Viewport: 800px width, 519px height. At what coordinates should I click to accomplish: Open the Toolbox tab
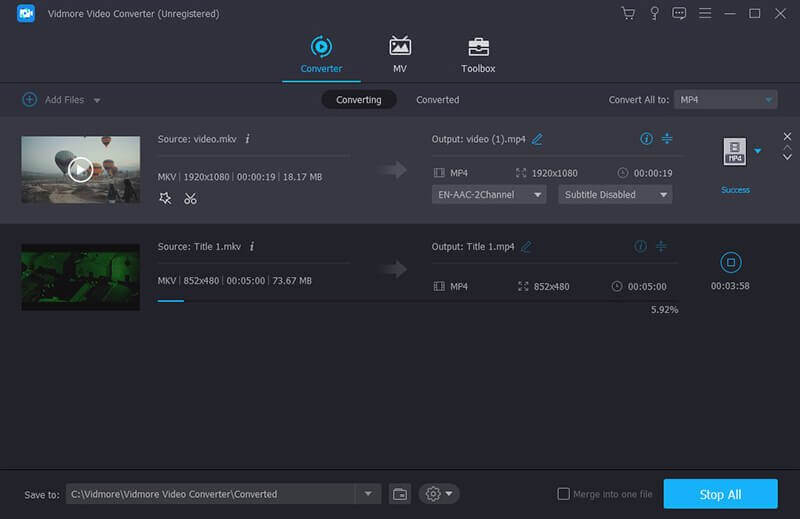tap(478, 55)
